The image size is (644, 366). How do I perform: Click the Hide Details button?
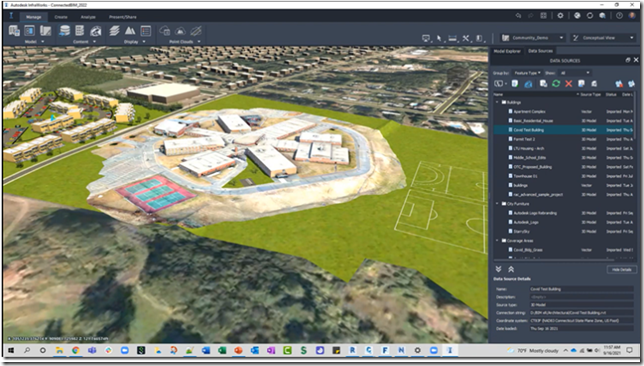click(621, 270)
